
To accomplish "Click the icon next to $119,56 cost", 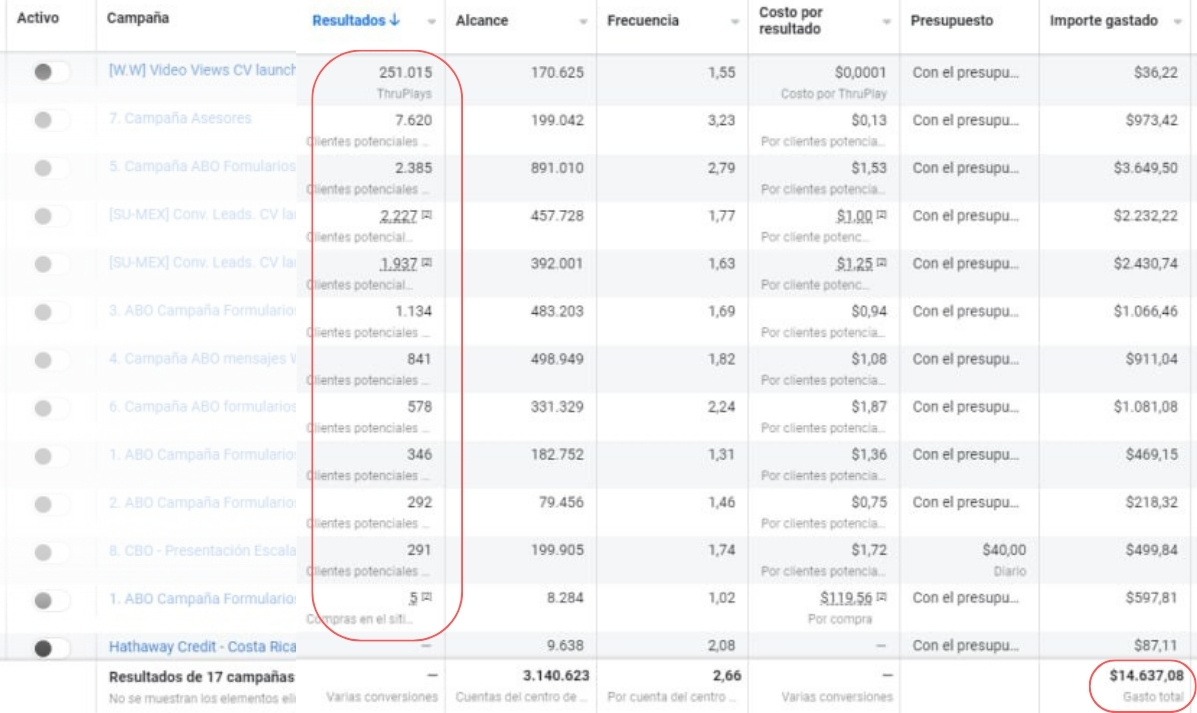I will click(x=881, y=598).
